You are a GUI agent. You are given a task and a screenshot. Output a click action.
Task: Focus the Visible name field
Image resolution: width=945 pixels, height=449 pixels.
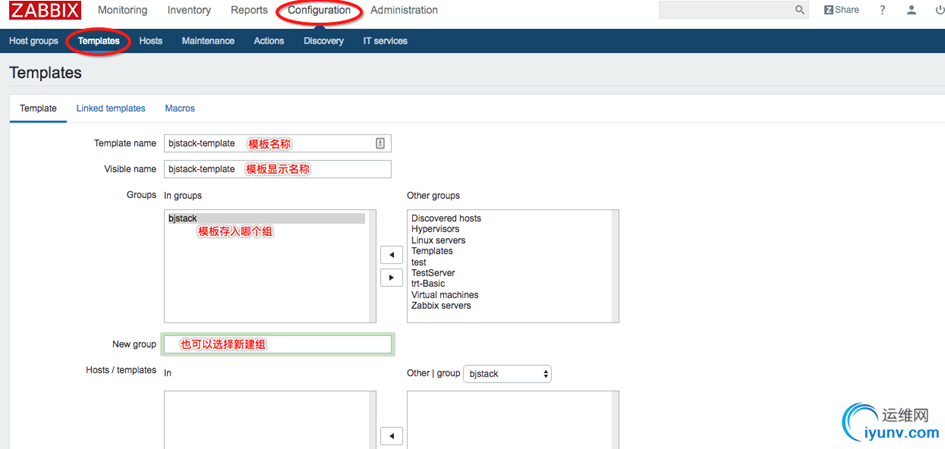(278, 169)
